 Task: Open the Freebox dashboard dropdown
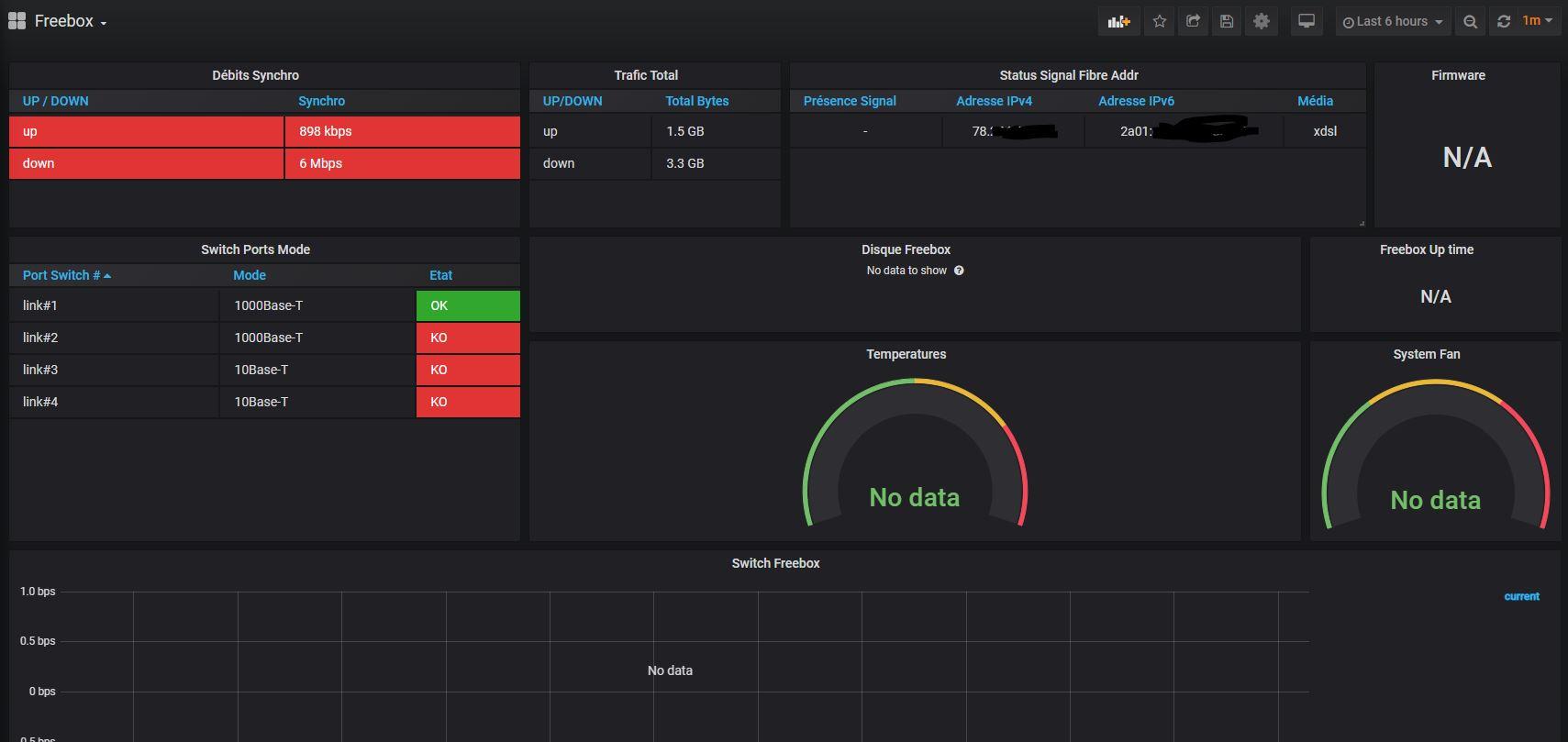(x=72, y=21)
